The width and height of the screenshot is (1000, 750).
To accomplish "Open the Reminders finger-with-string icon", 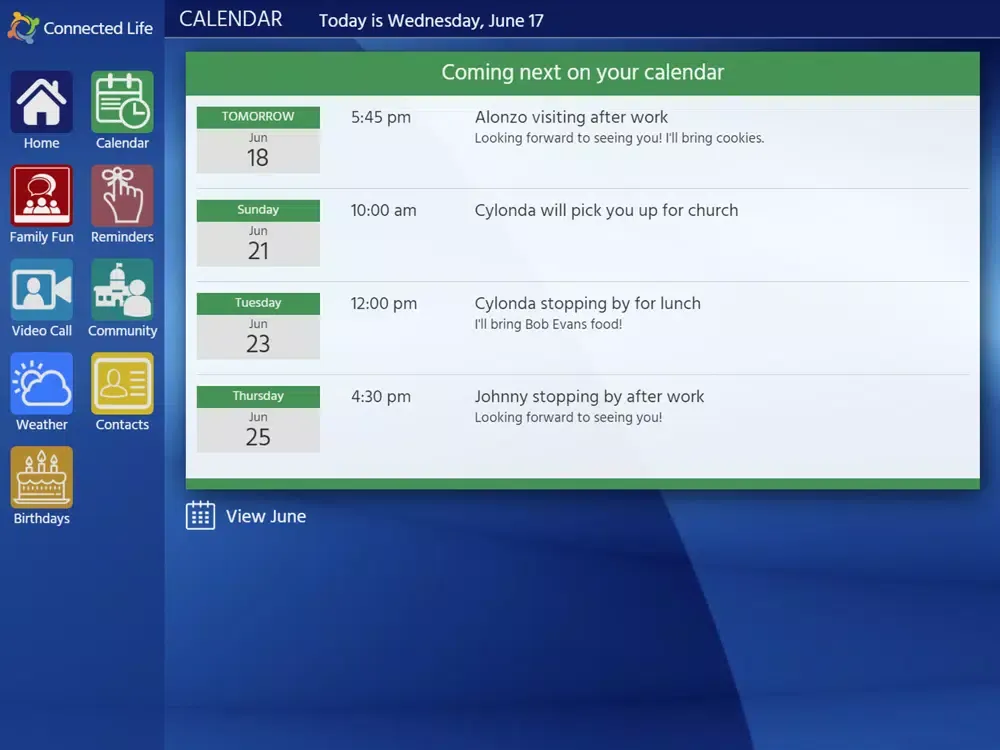I will (122, 196).
